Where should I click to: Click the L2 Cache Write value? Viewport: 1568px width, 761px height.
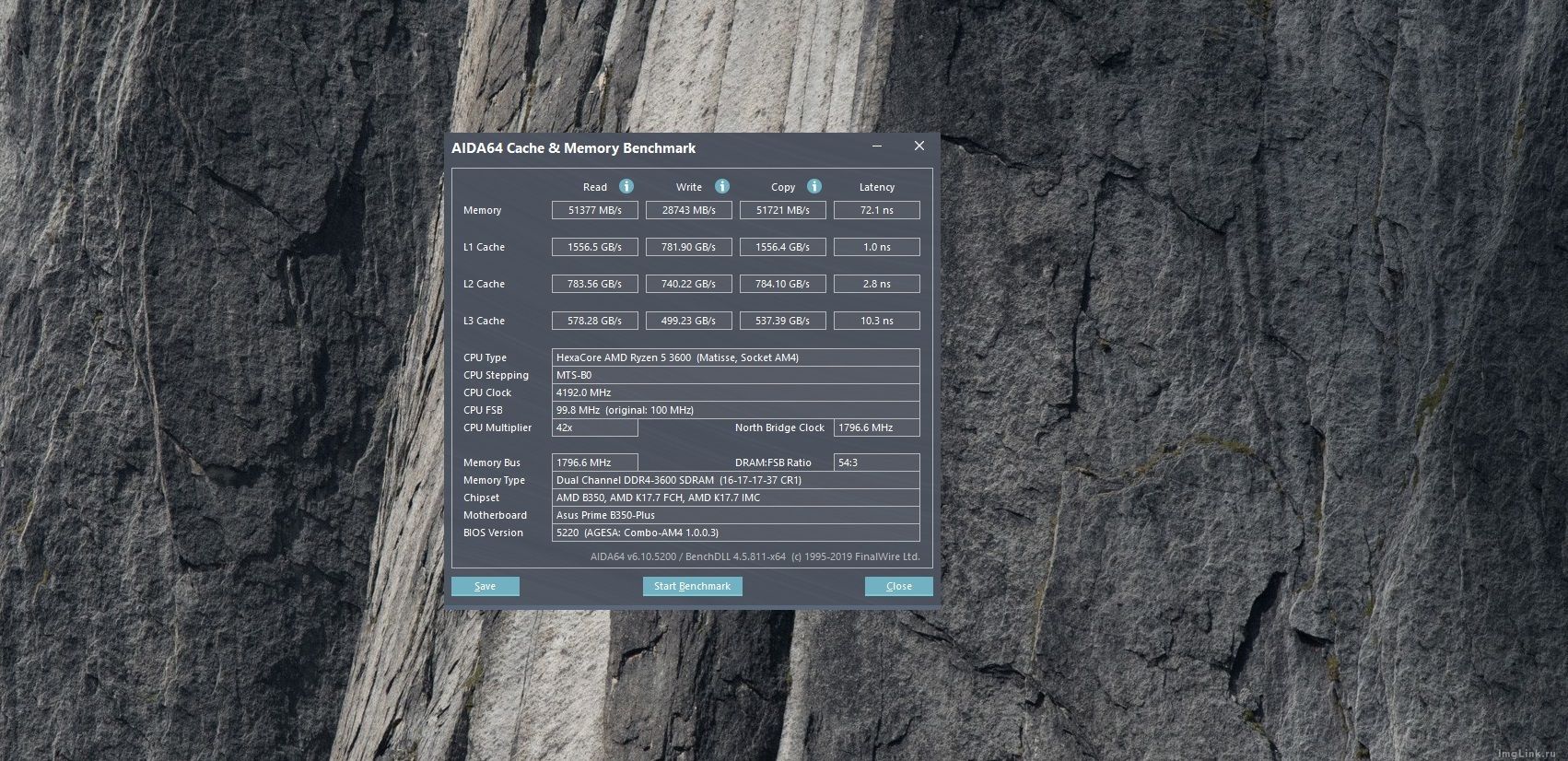[x=688, y=284]
